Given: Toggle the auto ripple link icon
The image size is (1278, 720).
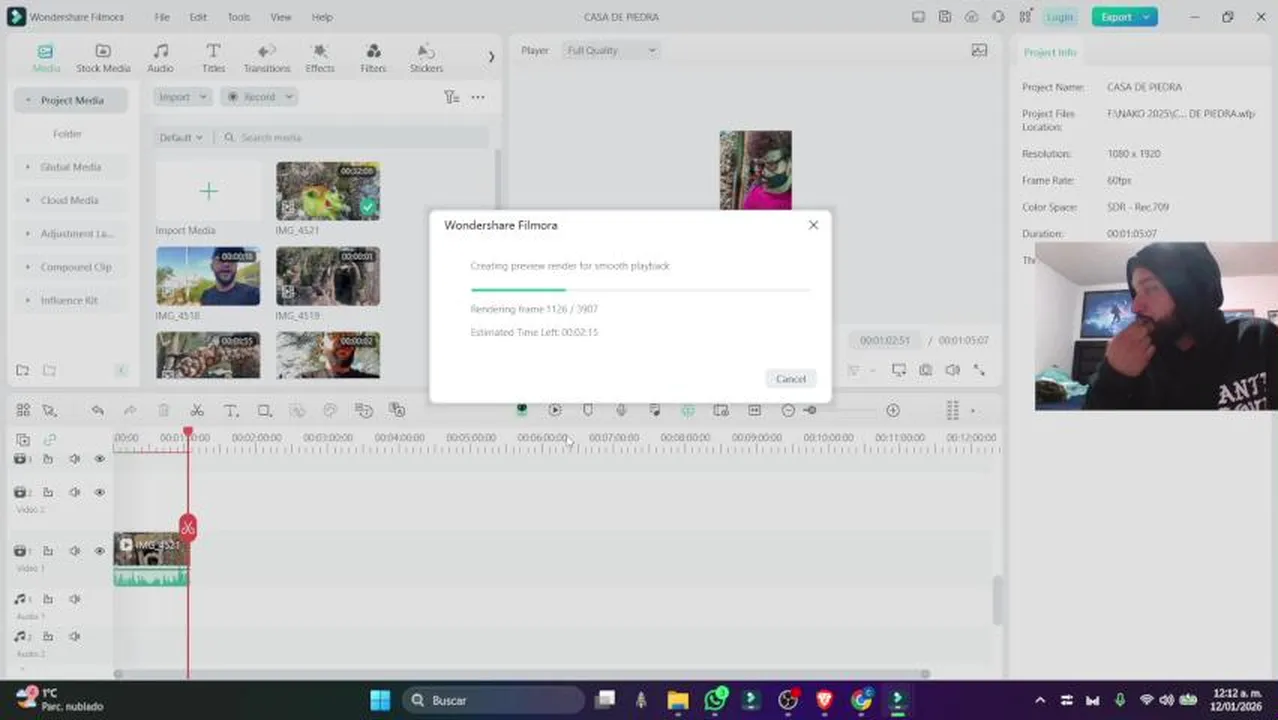Looking at the screenshot, I should (x=49, y=439).
